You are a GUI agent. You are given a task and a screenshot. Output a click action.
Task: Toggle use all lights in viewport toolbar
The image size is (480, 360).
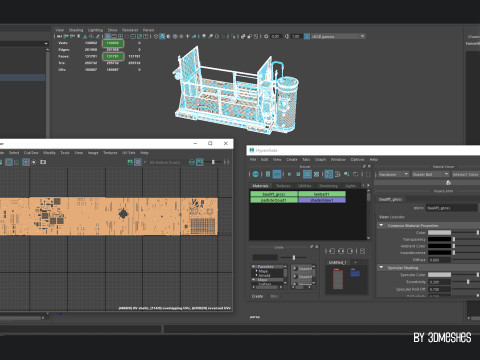click(x=188, y=36)
